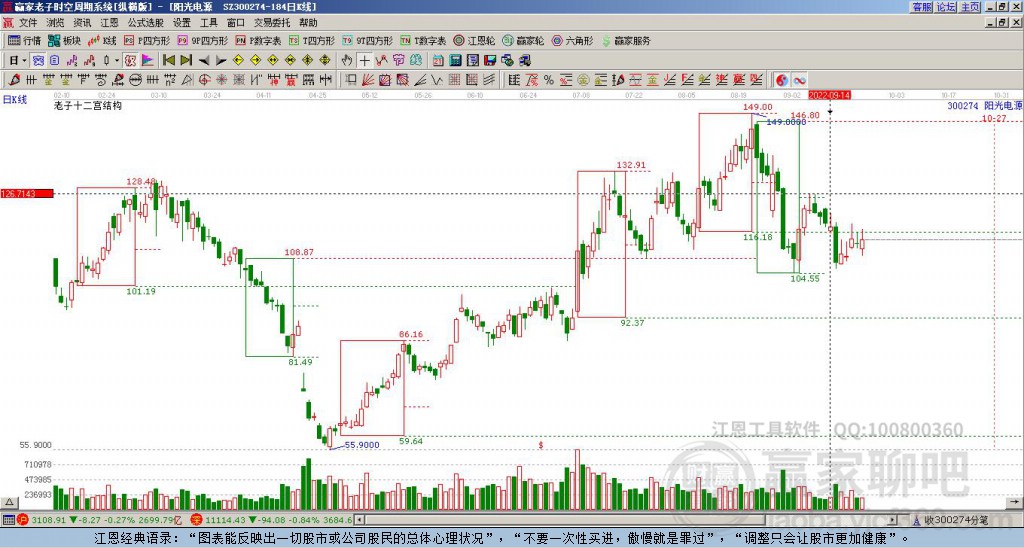The image size is (1024, 548).
Task: Open the calculator icon
Action: pos(455,60)
